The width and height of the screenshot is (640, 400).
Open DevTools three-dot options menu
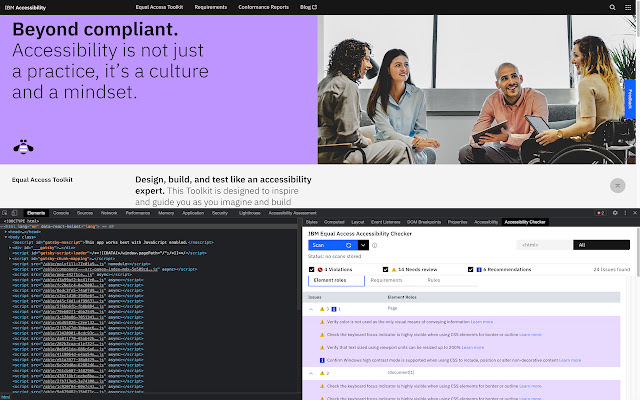(623, 213)
